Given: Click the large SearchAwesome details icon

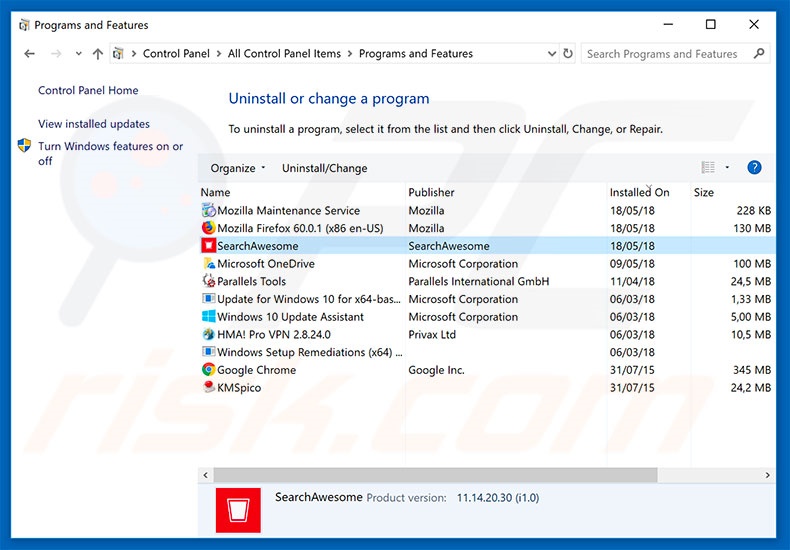Looking at the screenshot, I should (238, 510).
